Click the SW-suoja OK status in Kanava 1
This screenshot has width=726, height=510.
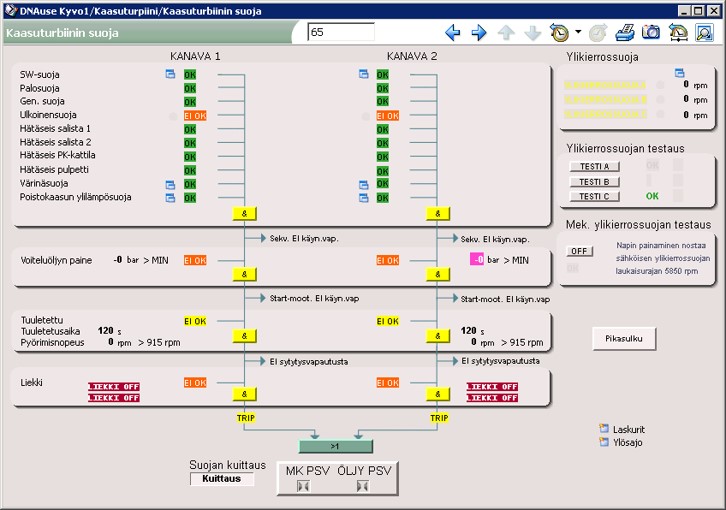(190, 75)
